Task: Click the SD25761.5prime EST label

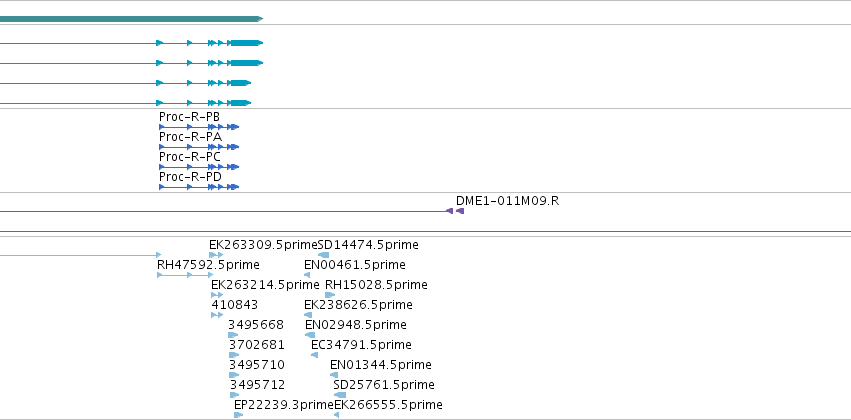Action: click(x=384, y=385)
